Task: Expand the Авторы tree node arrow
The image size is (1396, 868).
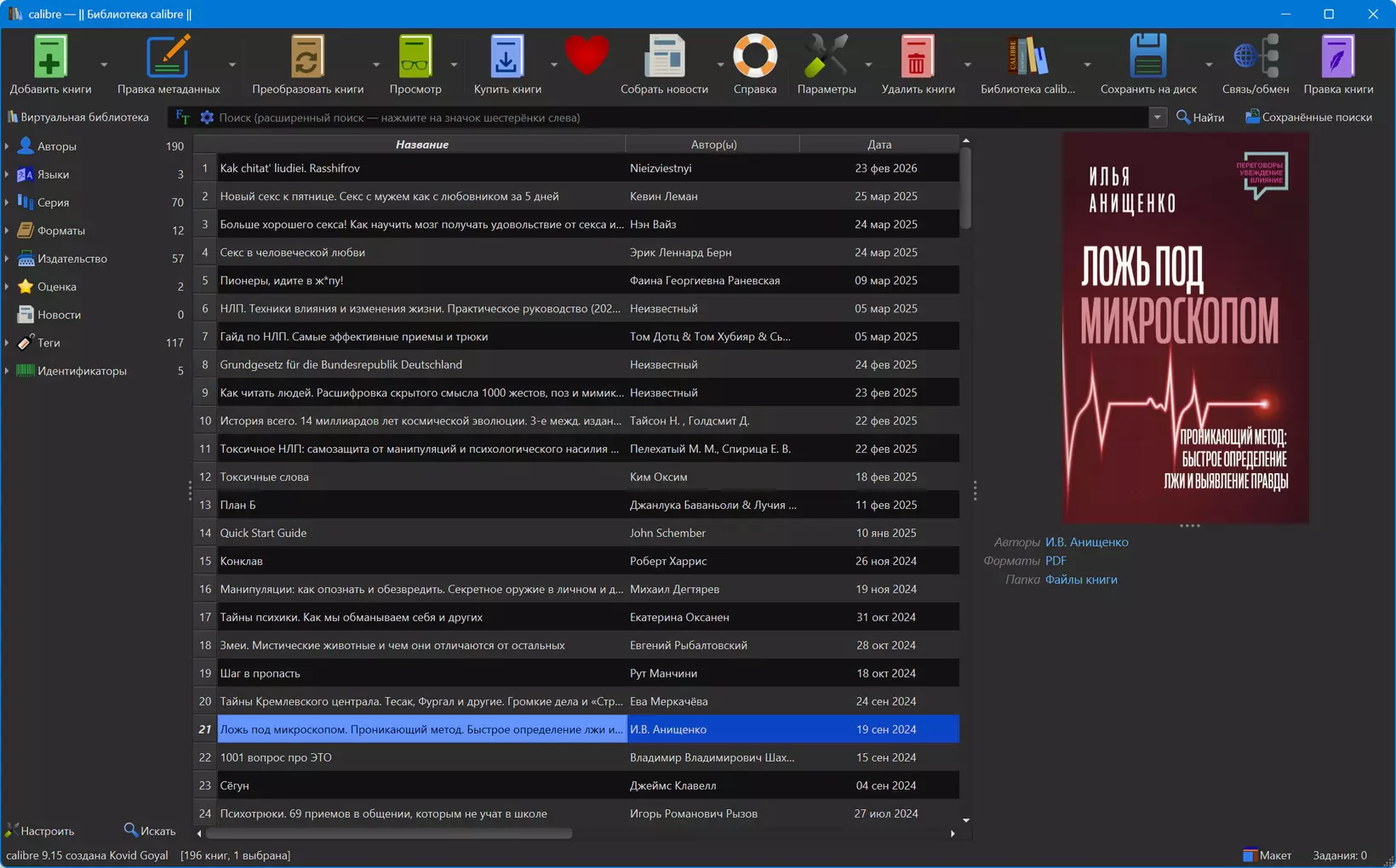Action: pos(7,146)
